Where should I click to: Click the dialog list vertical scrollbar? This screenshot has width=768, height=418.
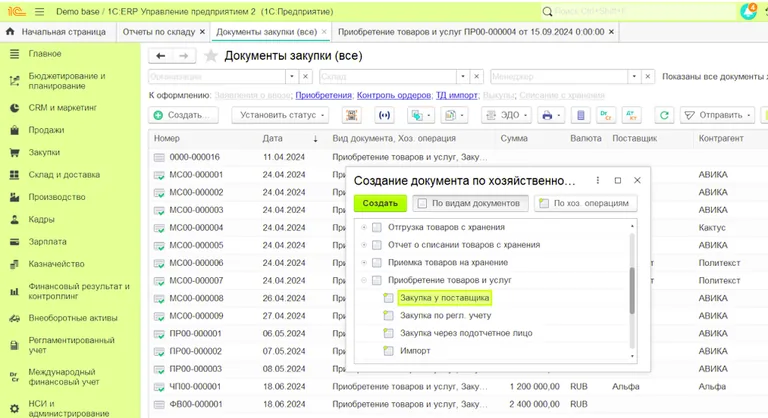(631, 290)
